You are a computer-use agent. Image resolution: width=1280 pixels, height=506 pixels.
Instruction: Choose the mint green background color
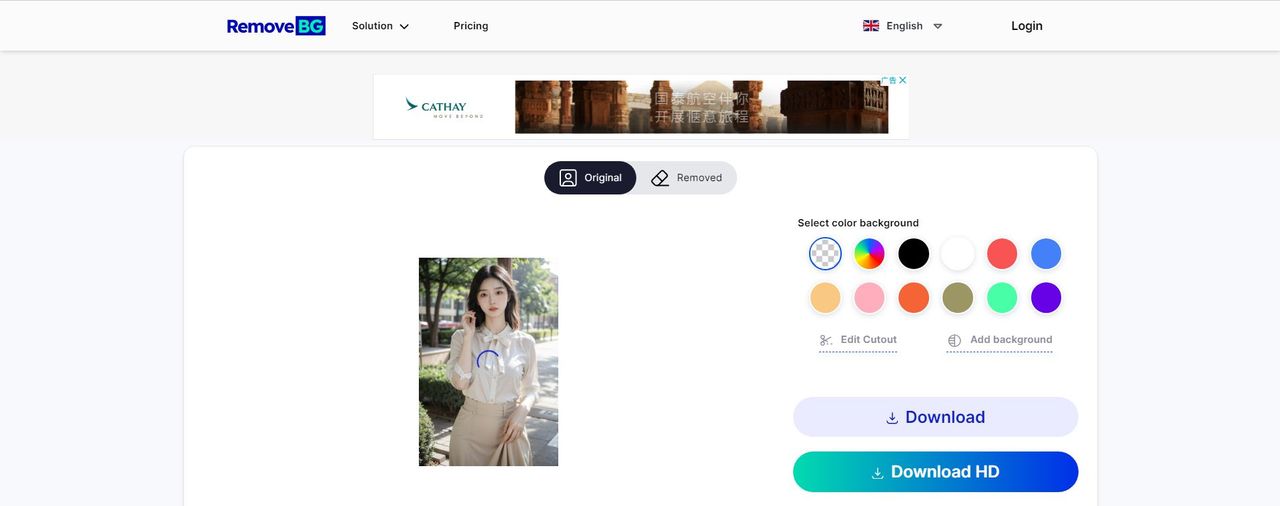point(1001,298)
